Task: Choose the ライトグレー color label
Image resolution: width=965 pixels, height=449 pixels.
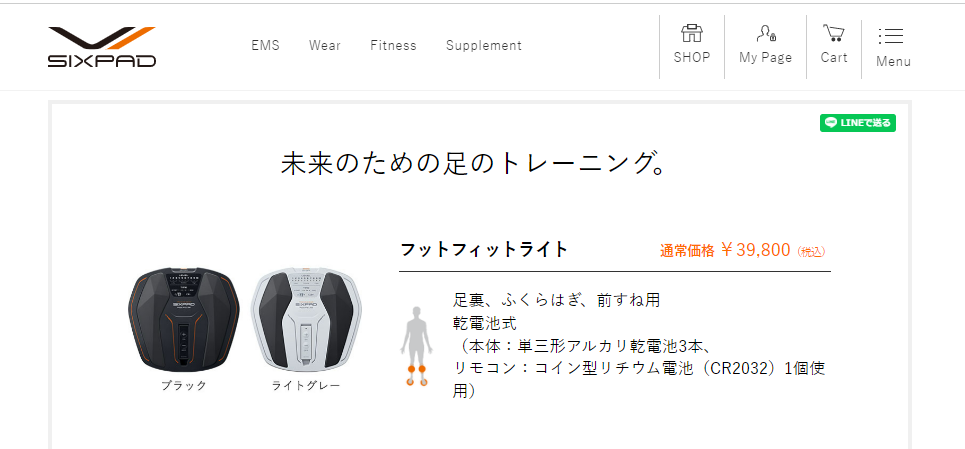Action: coord(306,386)
